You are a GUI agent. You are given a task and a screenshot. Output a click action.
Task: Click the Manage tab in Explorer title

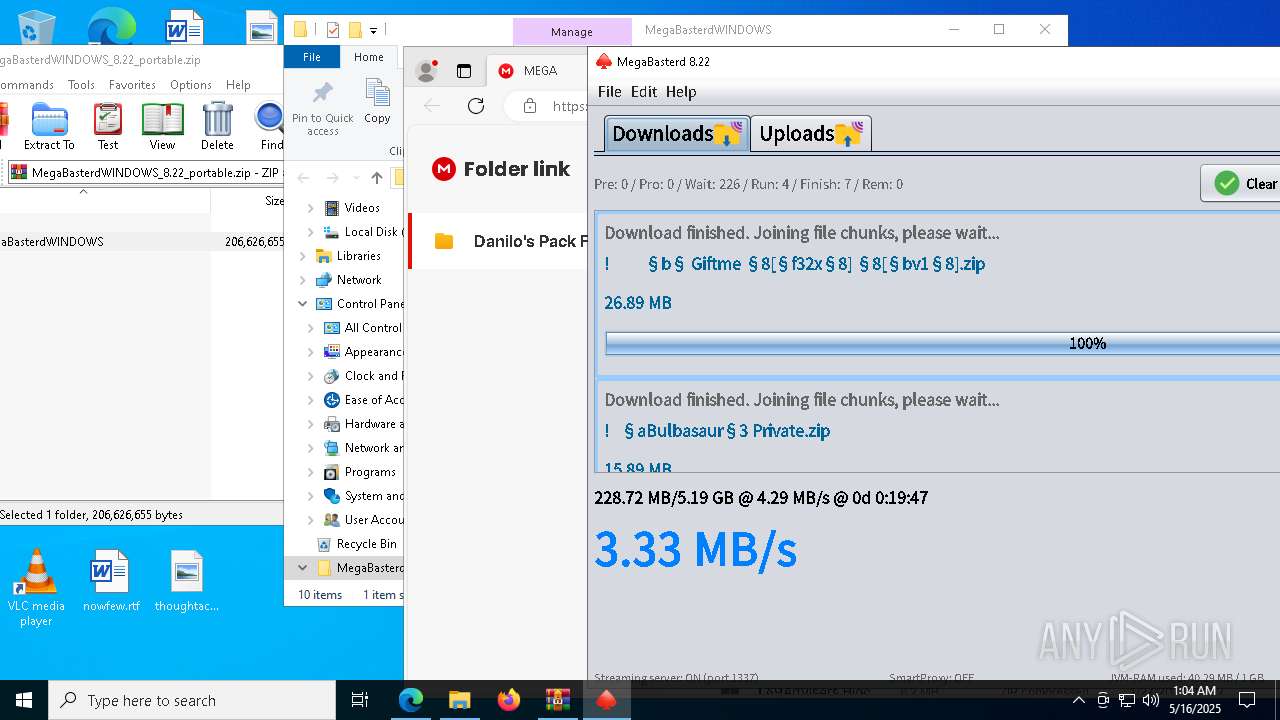tap(572, 31)
